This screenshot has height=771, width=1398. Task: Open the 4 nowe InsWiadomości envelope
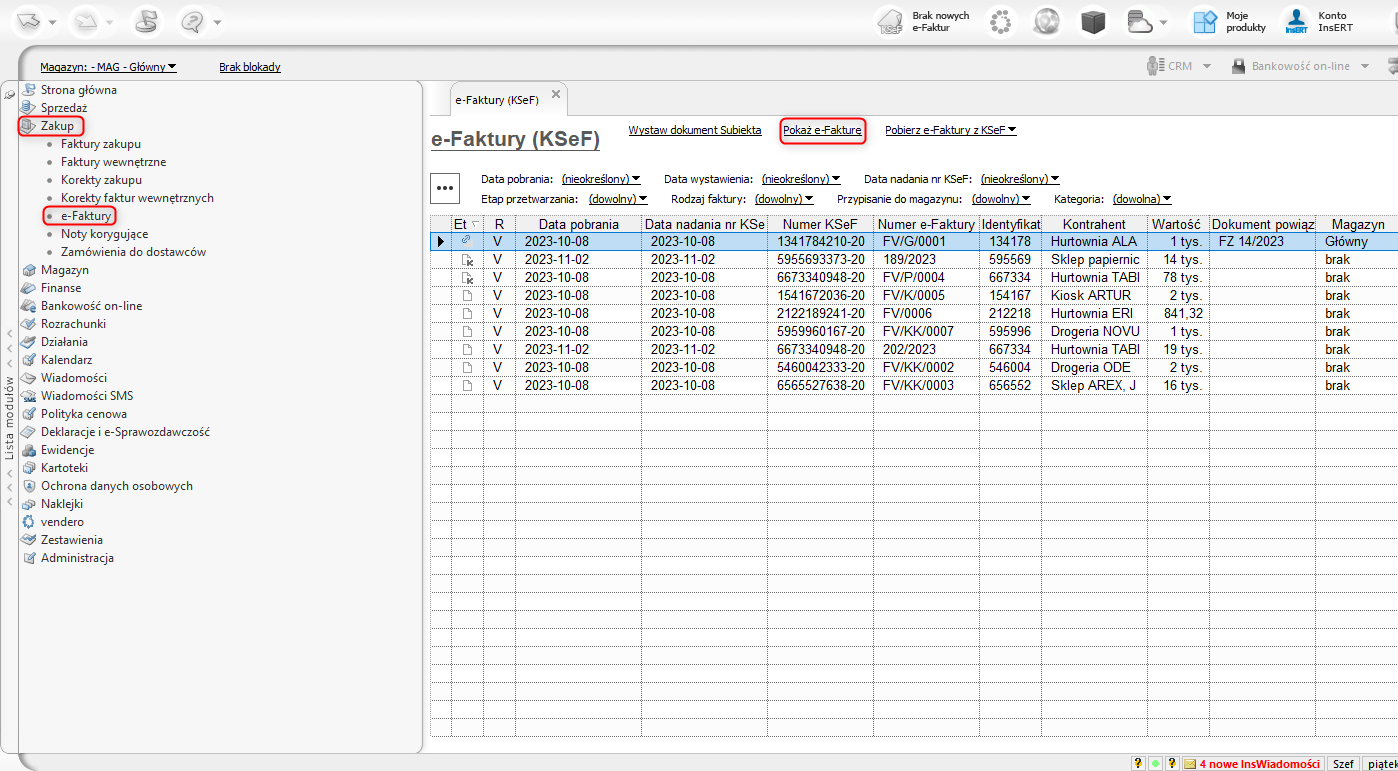coord(1190,764)
